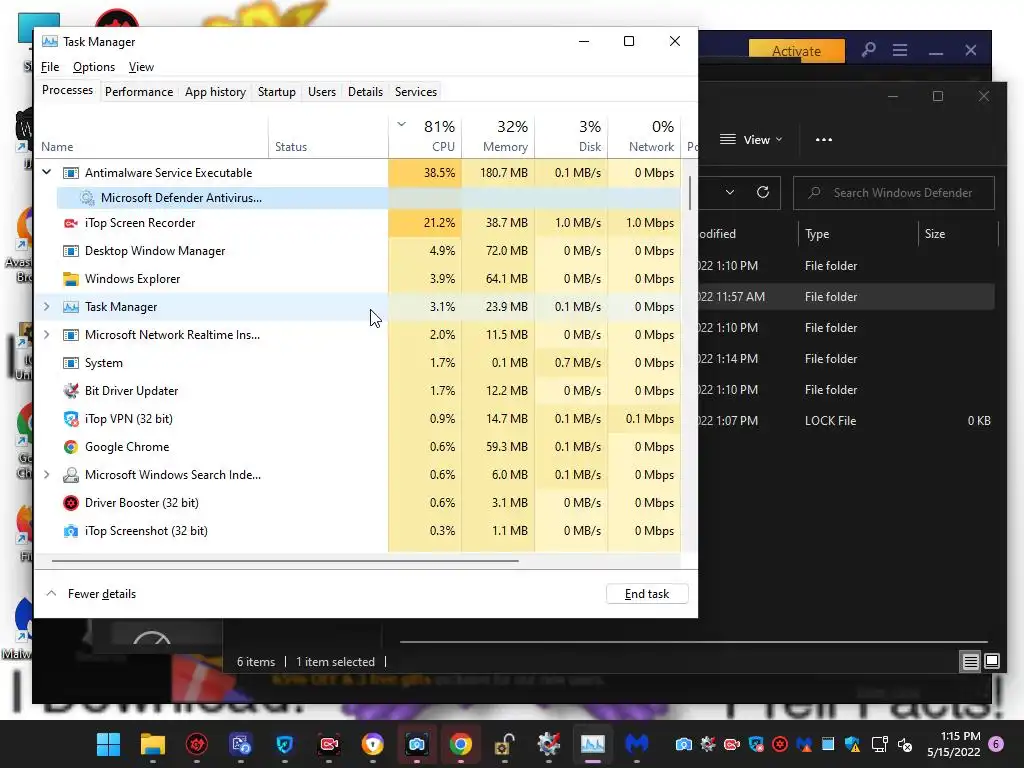
Task: Open Malwarebytes from the taskbar
Action: tap(637, 744)
